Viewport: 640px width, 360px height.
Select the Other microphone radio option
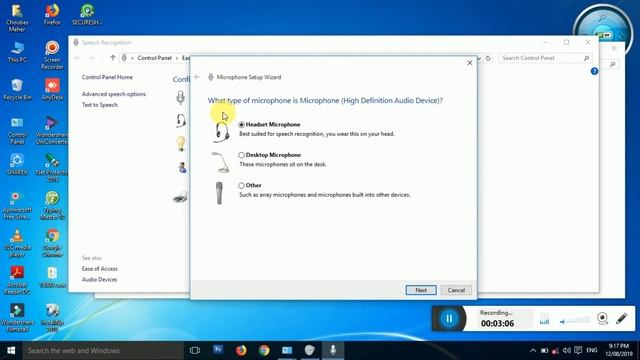pyautogui.click(x=241, y=186)
